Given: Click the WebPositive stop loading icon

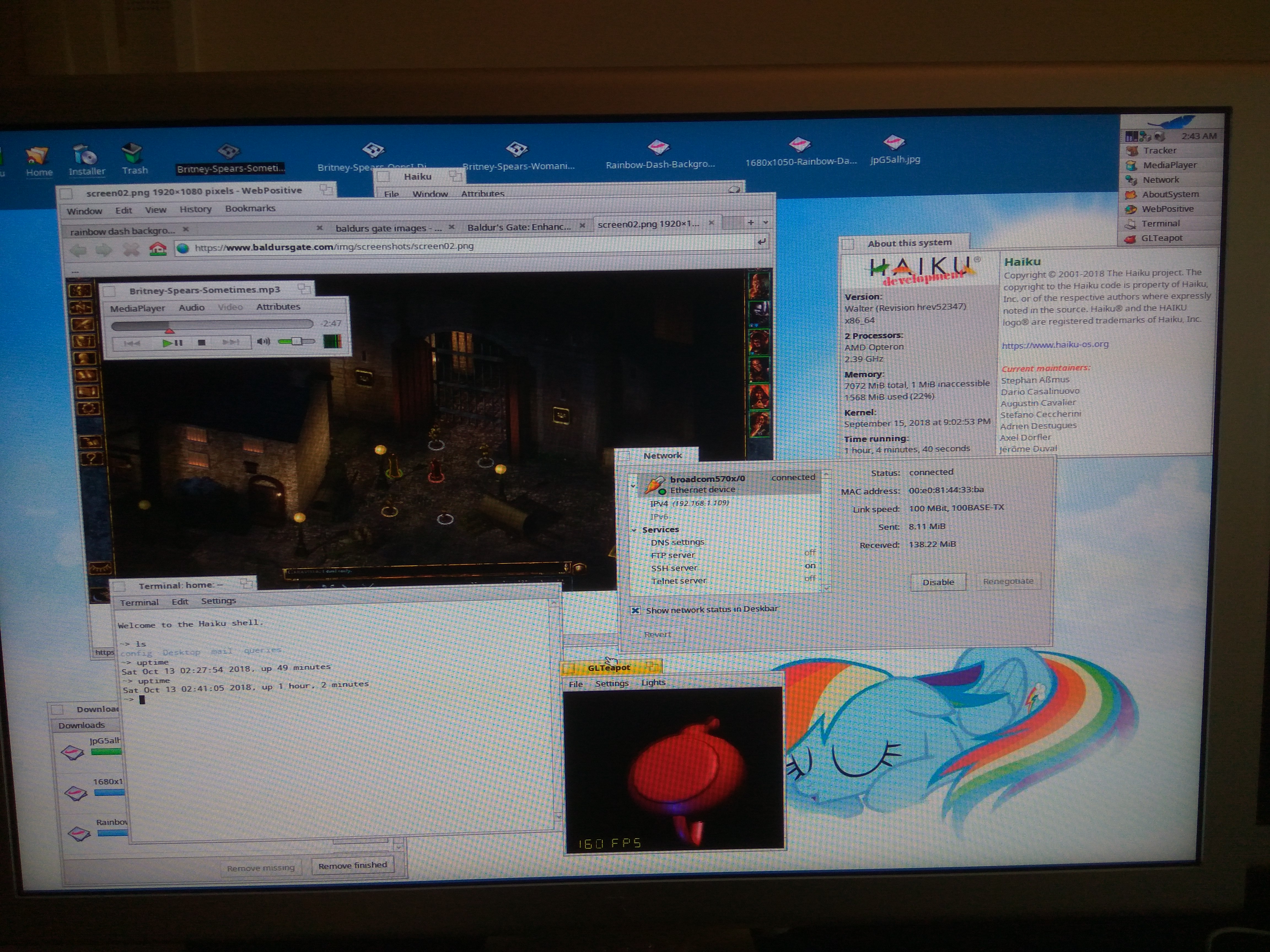Looking at the screenshot, I should click(131, 250).
